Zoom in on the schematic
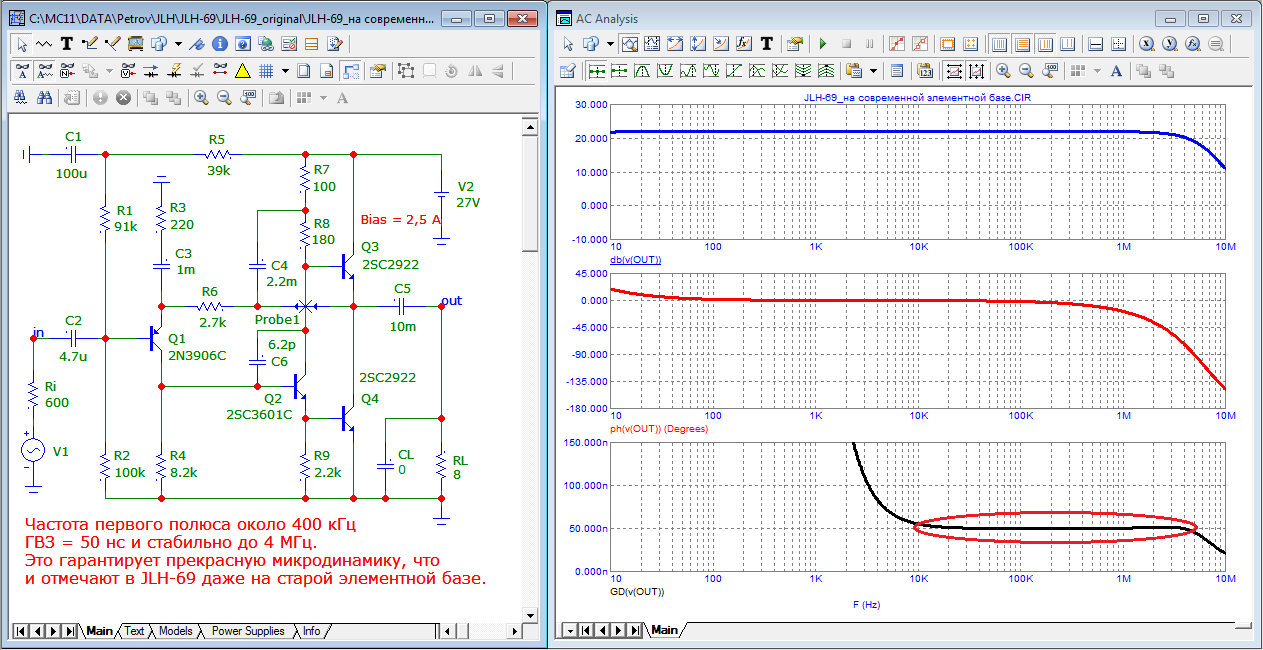This screenshot has height=650, width=1263. 201,98
